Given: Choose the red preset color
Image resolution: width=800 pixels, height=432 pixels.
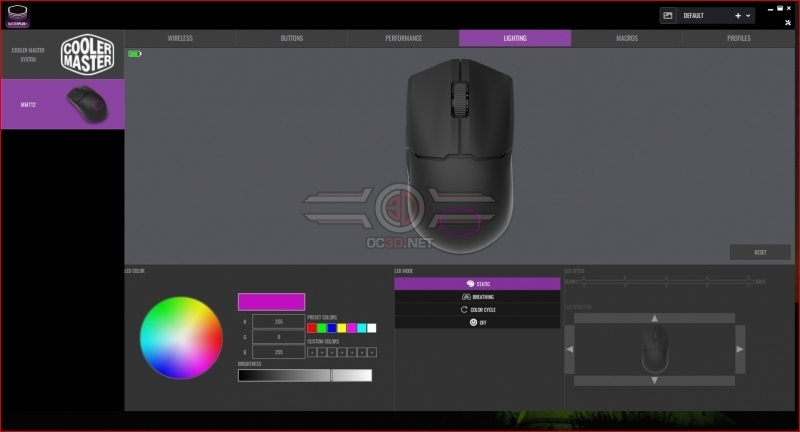Looking at the screenshot, I should coord(312,328).
